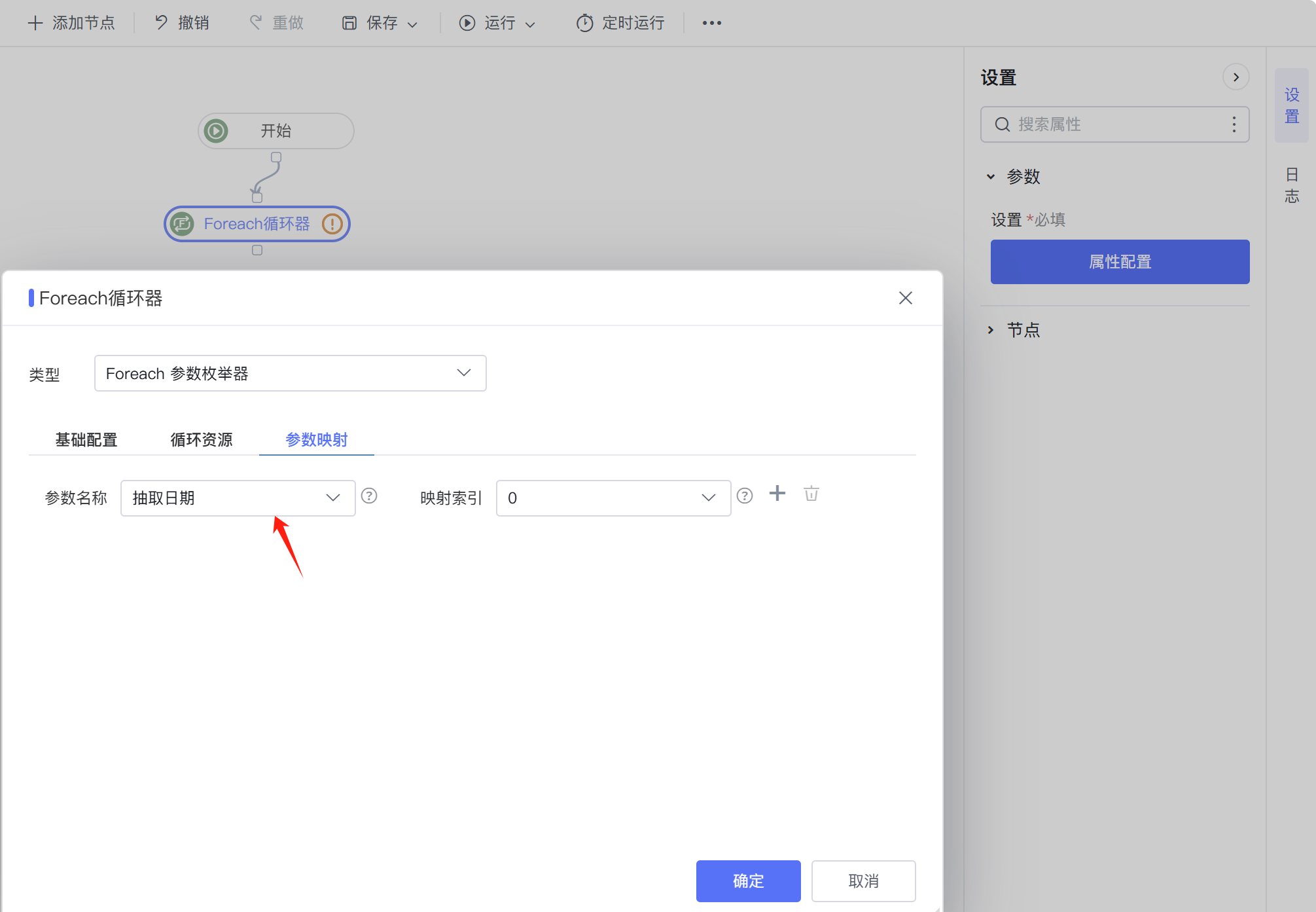The image size is (1316, 912).
Task: Click the 保存 save icon
Action: pyautogui.click(x=349, y=23)
